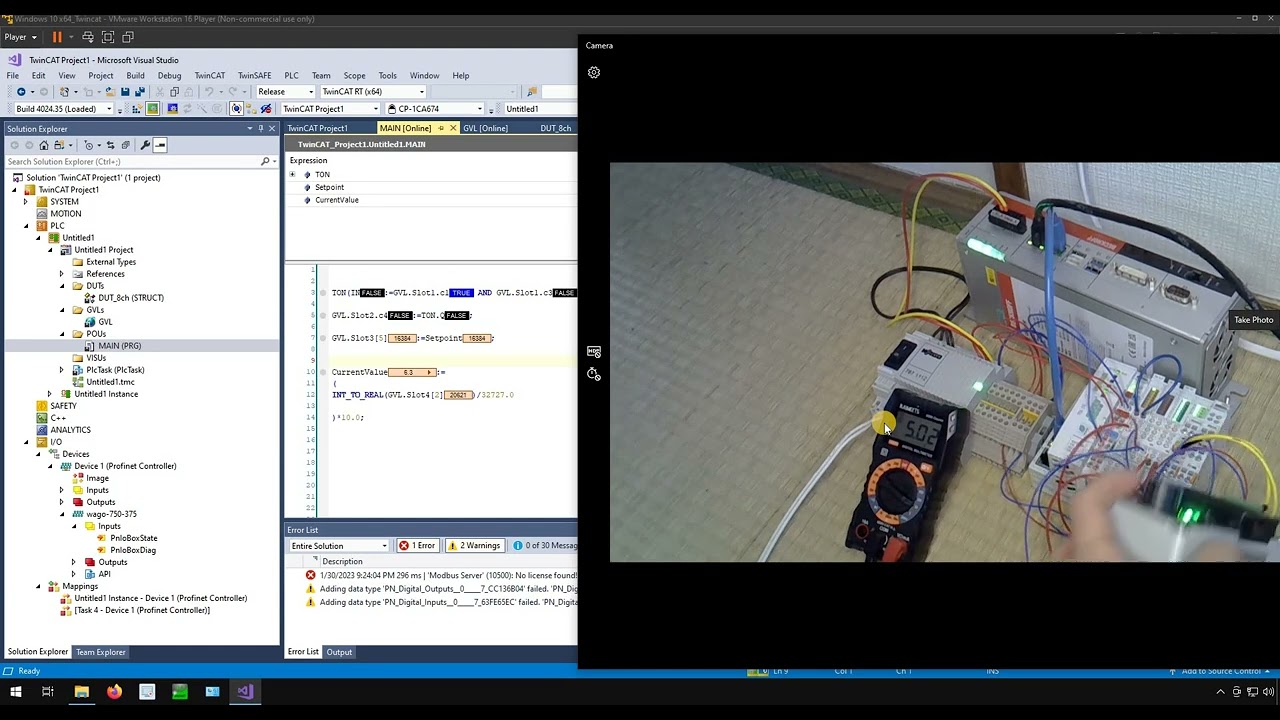The image size is (1280, 720).
Task: Switch to the Output tab
Action: point(339,652)
